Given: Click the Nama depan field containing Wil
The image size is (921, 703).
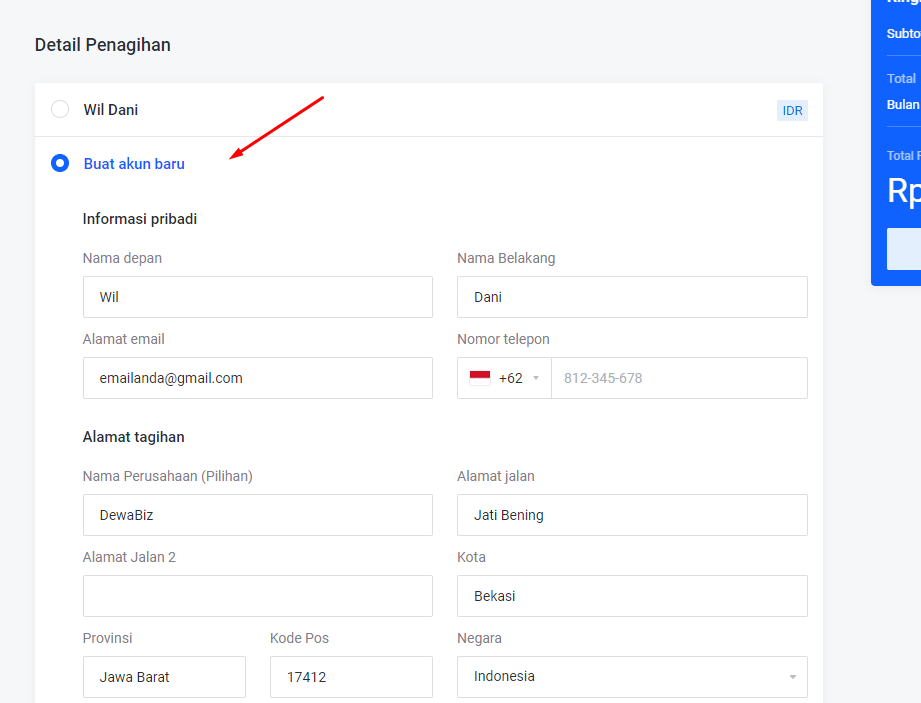Looking at the screenshot, I should (x=257, y=297).
